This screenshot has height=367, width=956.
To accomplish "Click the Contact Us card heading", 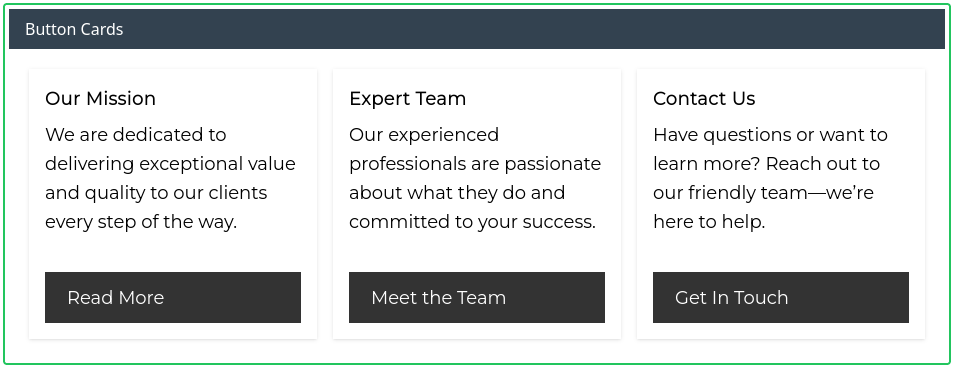I will point(704,99).
